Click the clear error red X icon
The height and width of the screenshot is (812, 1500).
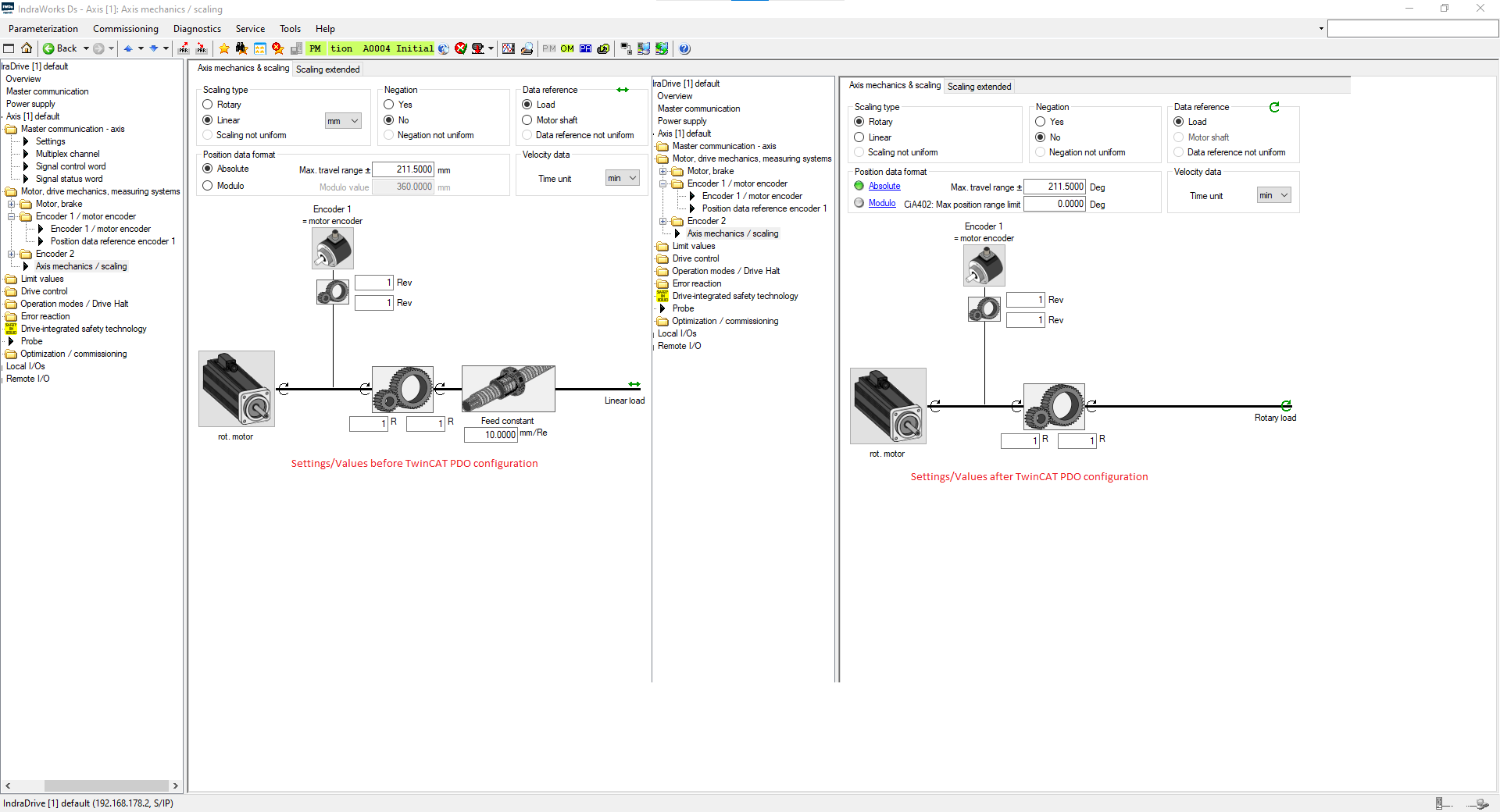(x=461, y=48)
